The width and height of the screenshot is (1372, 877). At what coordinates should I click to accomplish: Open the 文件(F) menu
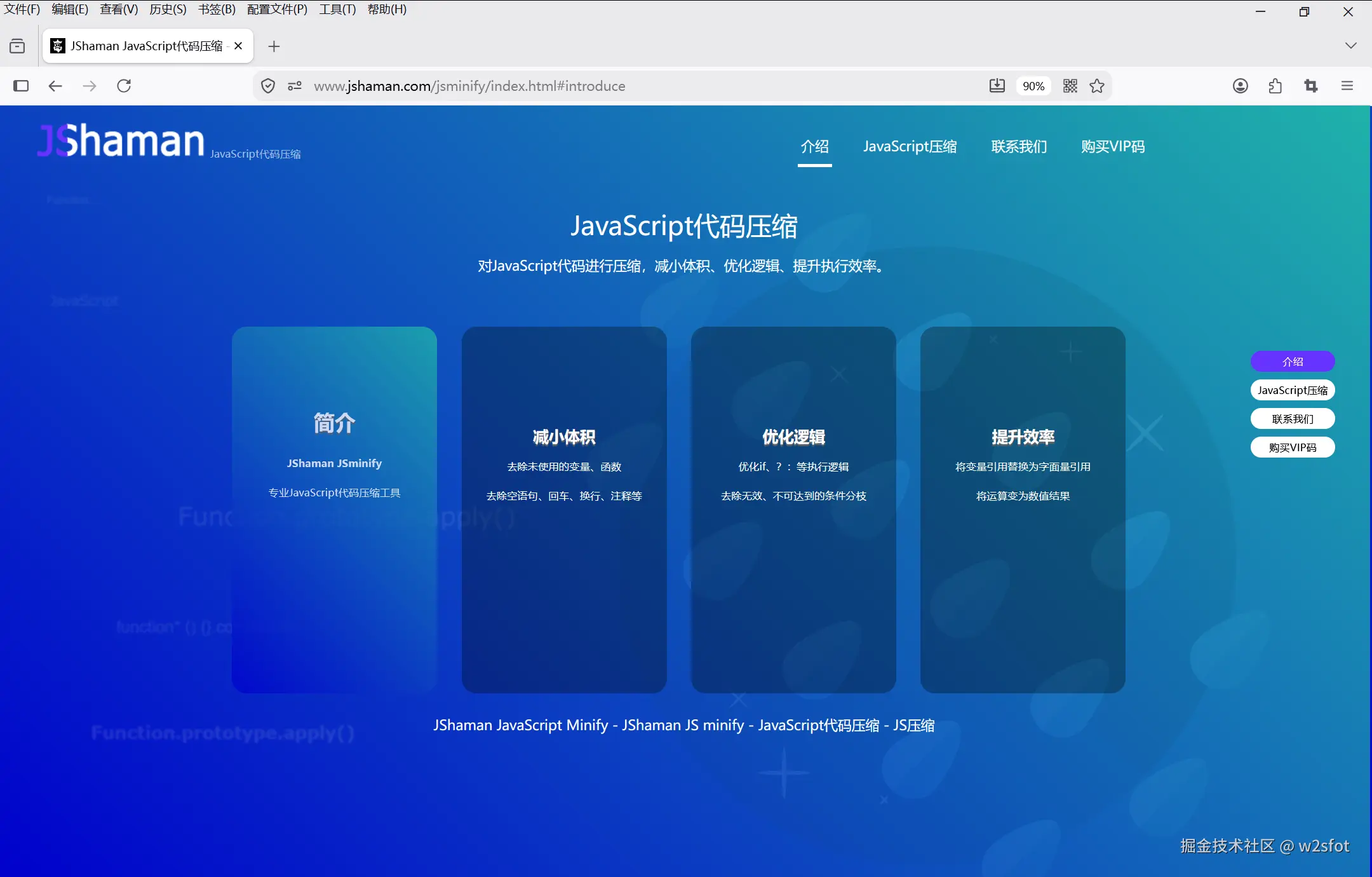(22, 10)
